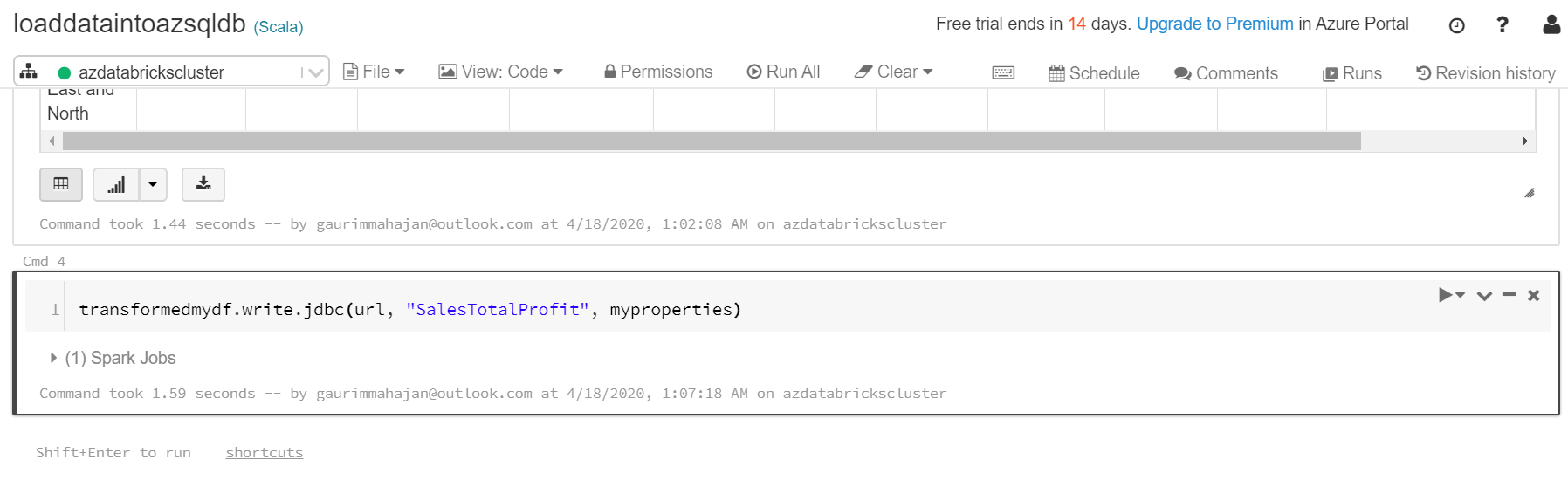The image size is (1568, 494).
Task: Open the View: Code menu
Action: (x=501, y=72)
